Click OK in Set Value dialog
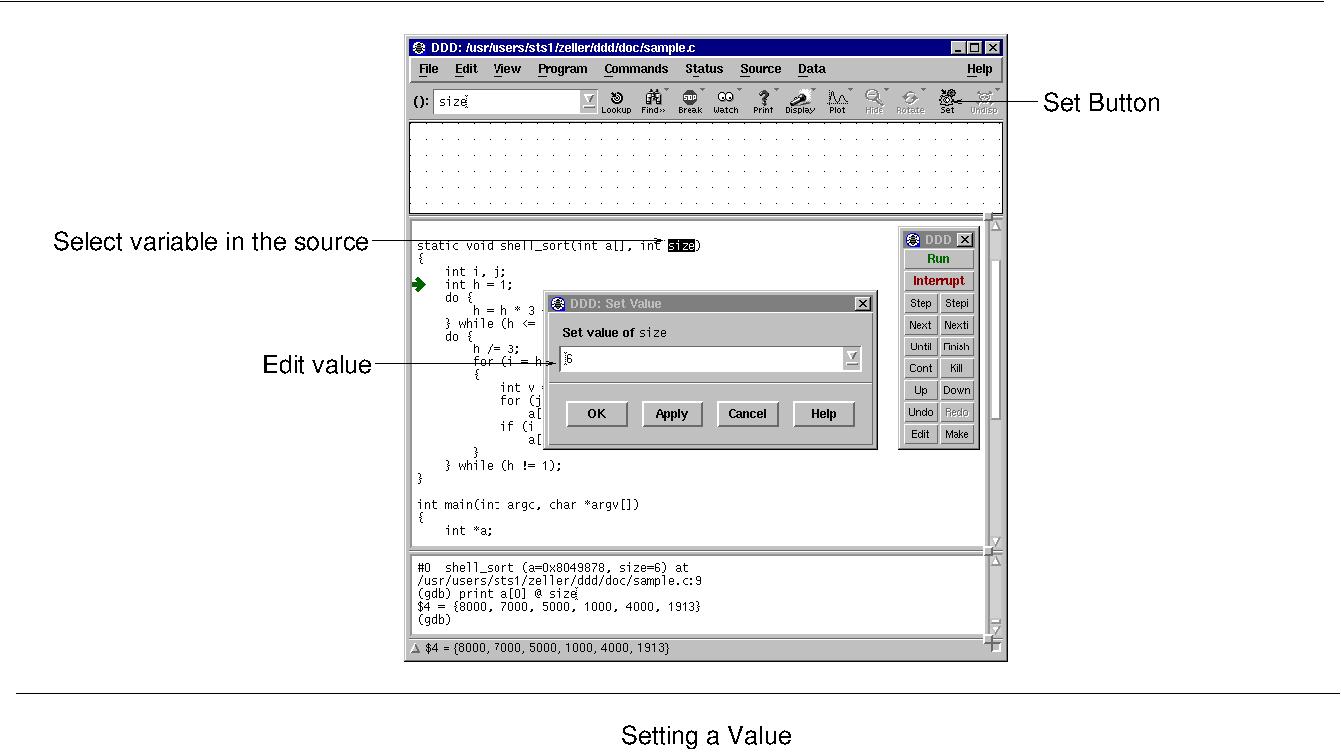Viewport: 1341px width, 753px height. tap(597, 414)
